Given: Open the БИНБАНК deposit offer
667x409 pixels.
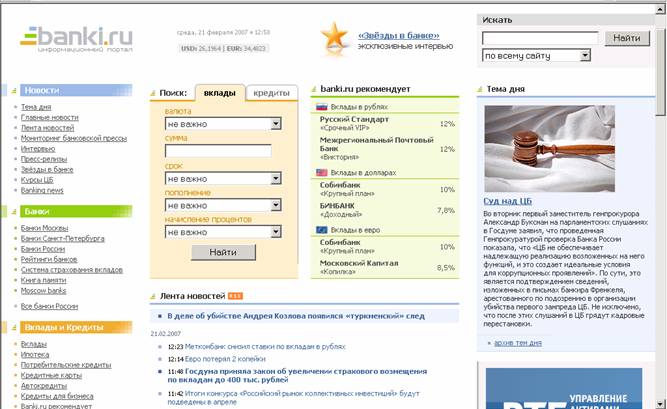Looking at the screenshot, I should tap(337, 206).
